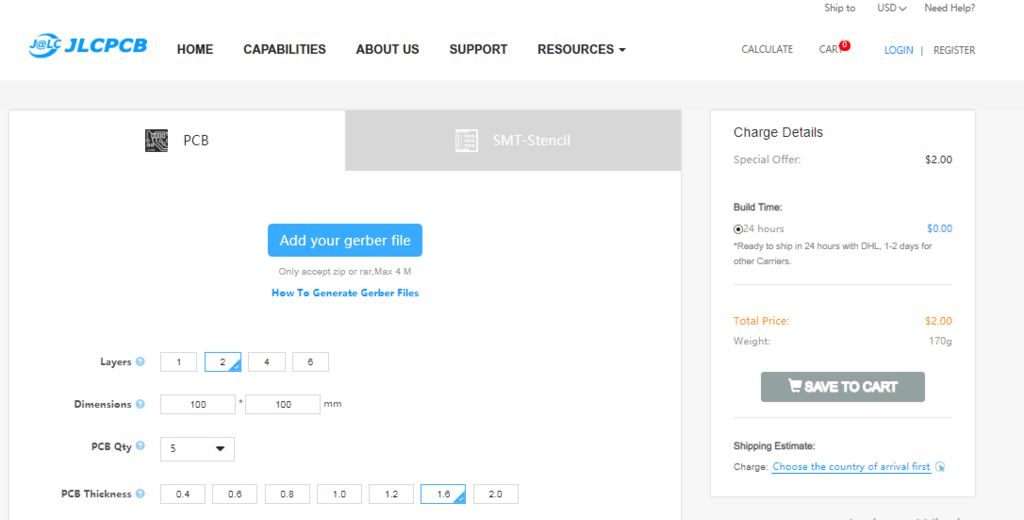Select 4 layers option

[x=266, y=362]
